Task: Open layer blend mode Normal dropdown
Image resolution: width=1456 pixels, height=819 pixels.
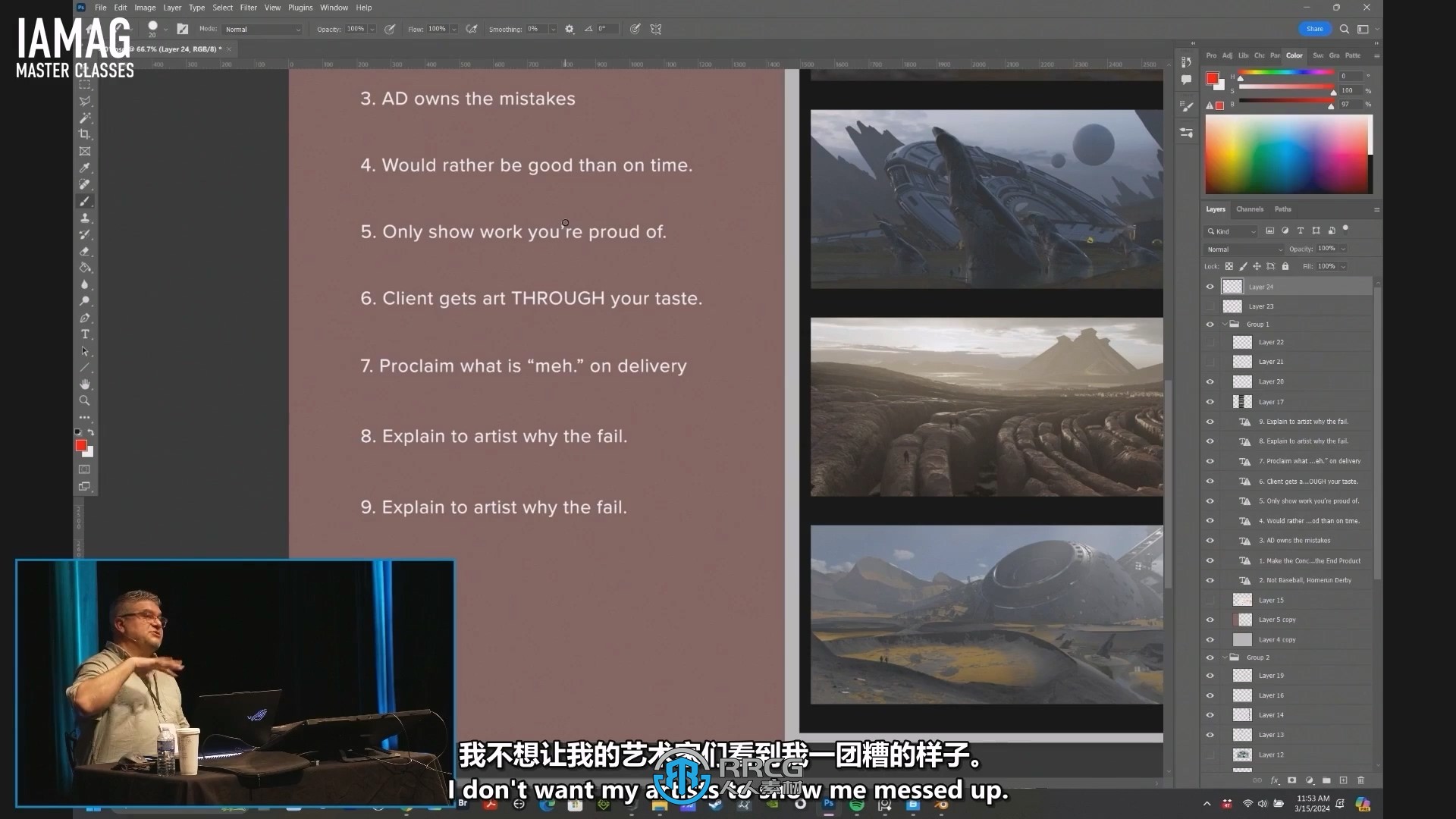Action: 1244,249
